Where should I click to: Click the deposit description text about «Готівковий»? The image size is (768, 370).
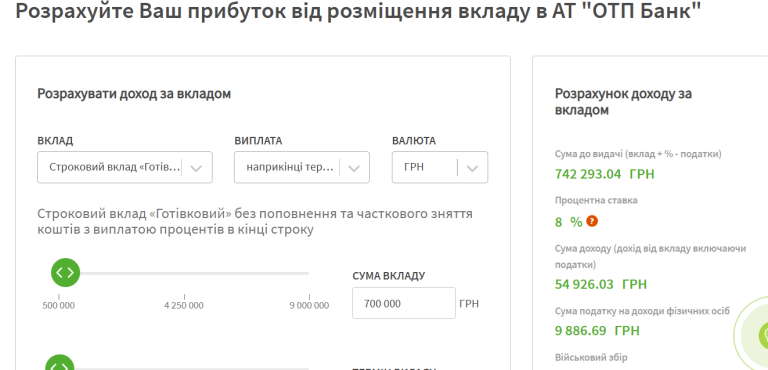pyautogui.click(x=255, y=222)
